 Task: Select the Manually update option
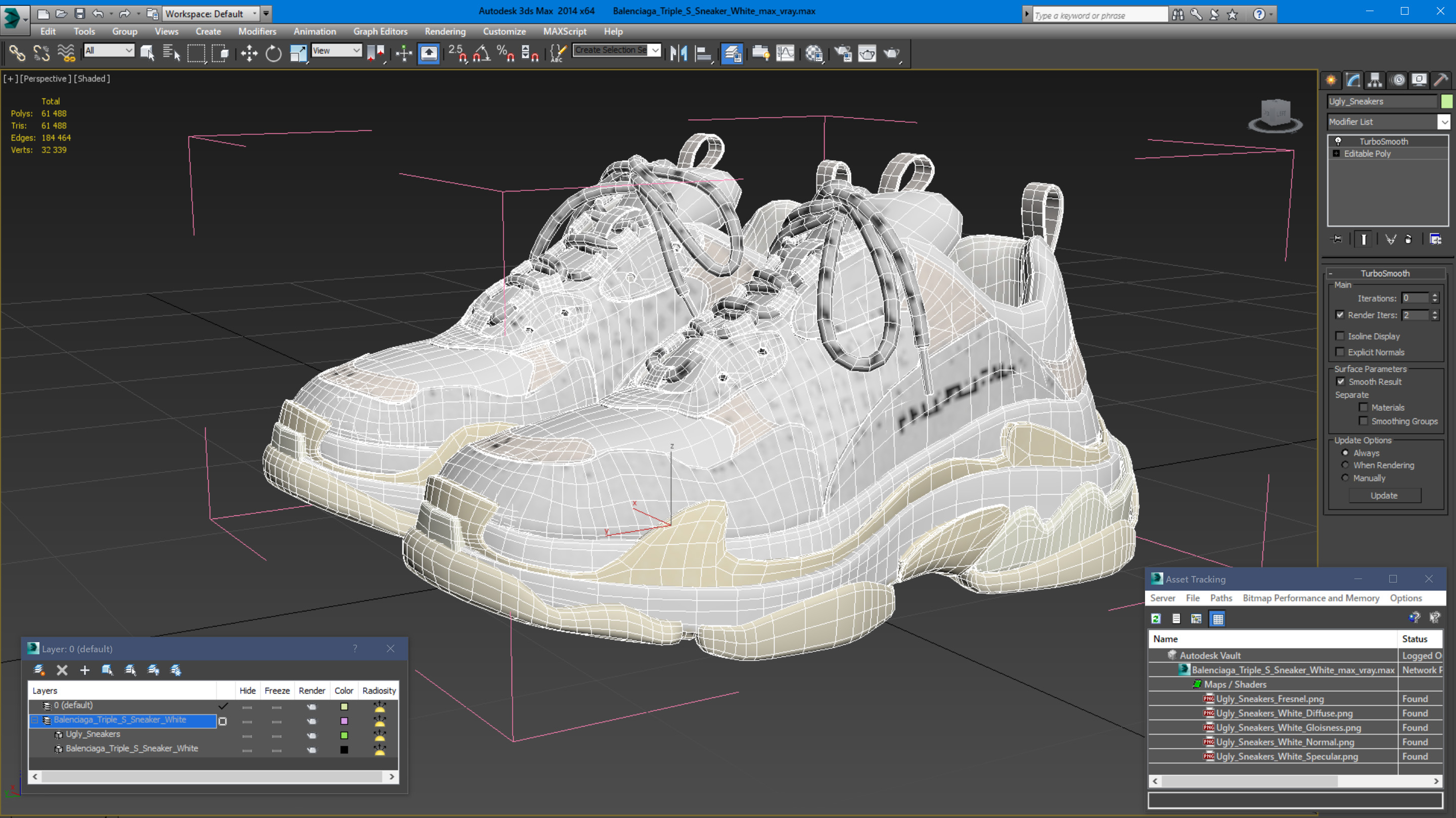1345,478
